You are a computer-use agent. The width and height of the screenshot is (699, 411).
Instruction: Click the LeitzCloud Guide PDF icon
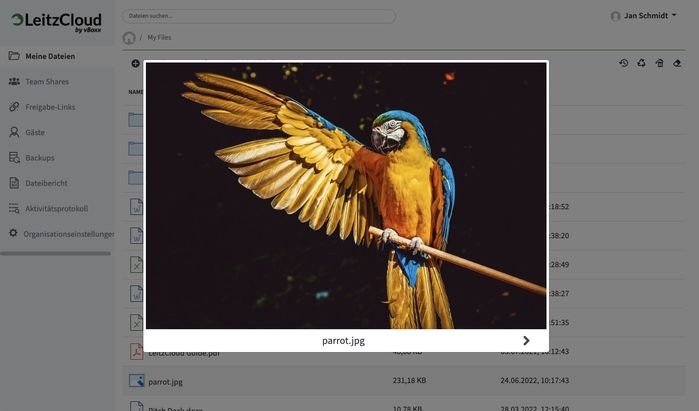coord(136,352)
